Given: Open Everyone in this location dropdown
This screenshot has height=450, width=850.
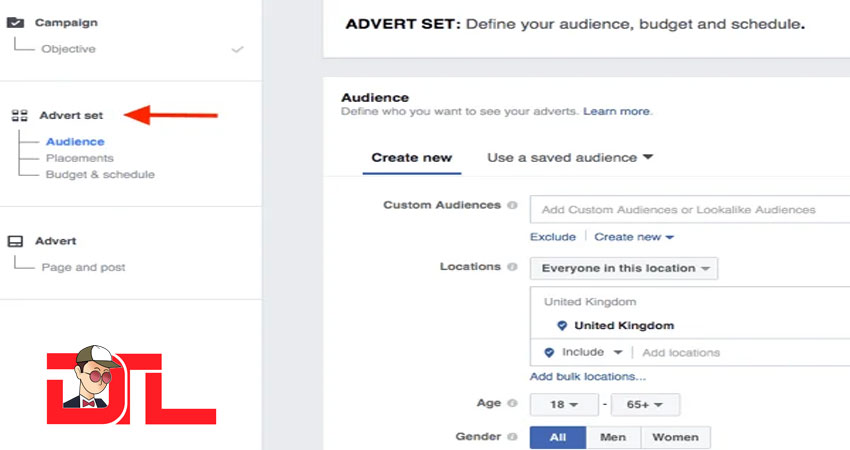Looking at the screenshot, I should pos(624,268).
